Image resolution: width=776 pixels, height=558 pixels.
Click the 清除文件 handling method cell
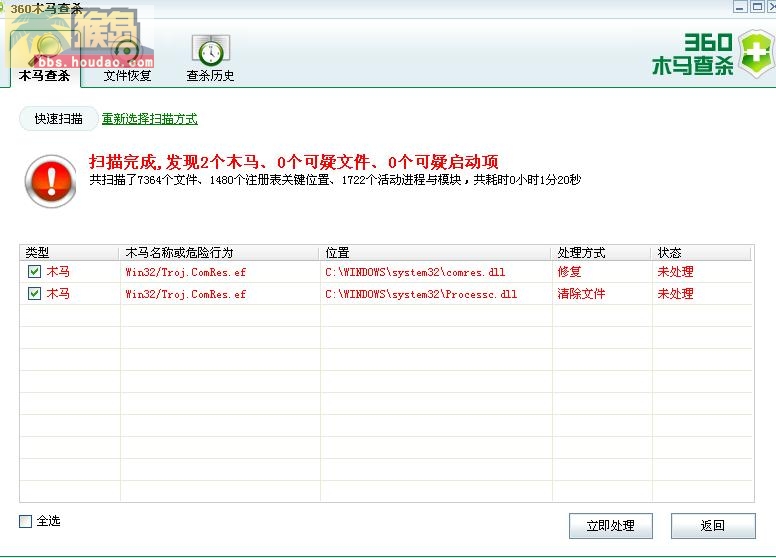[581, 294]
